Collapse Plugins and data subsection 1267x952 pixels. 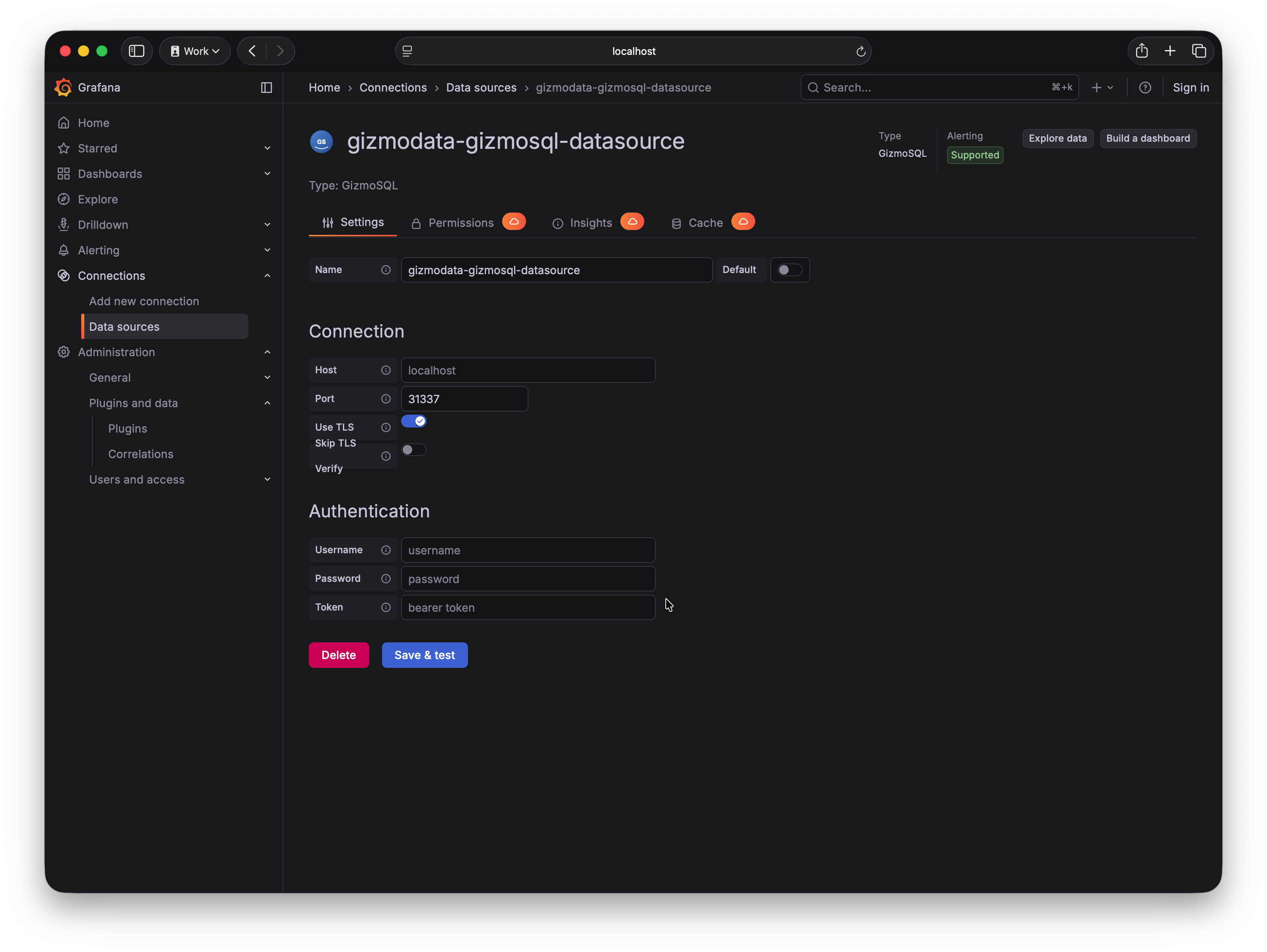267,403
